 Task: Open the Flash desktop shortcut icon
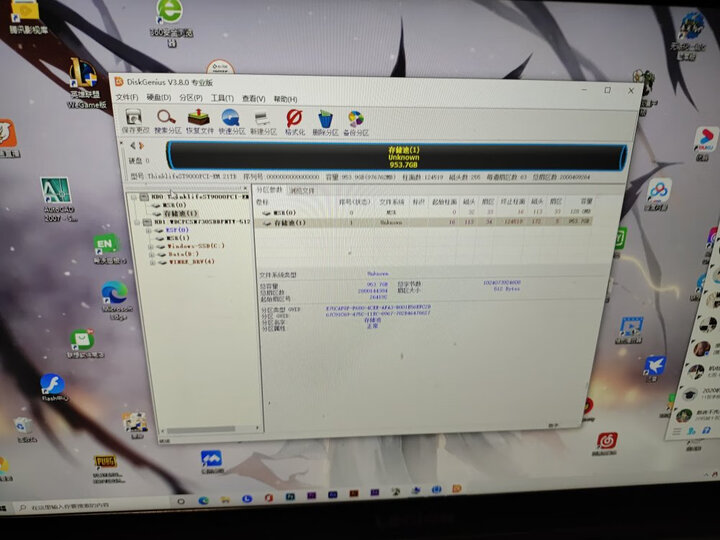53,388
